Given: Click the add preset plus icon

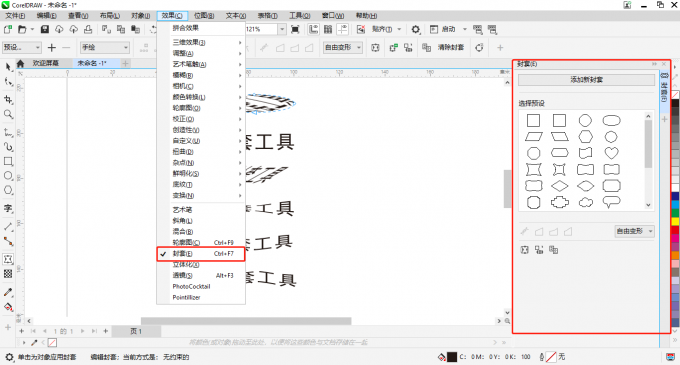Looking at the screenshot, I should (52, 48).
